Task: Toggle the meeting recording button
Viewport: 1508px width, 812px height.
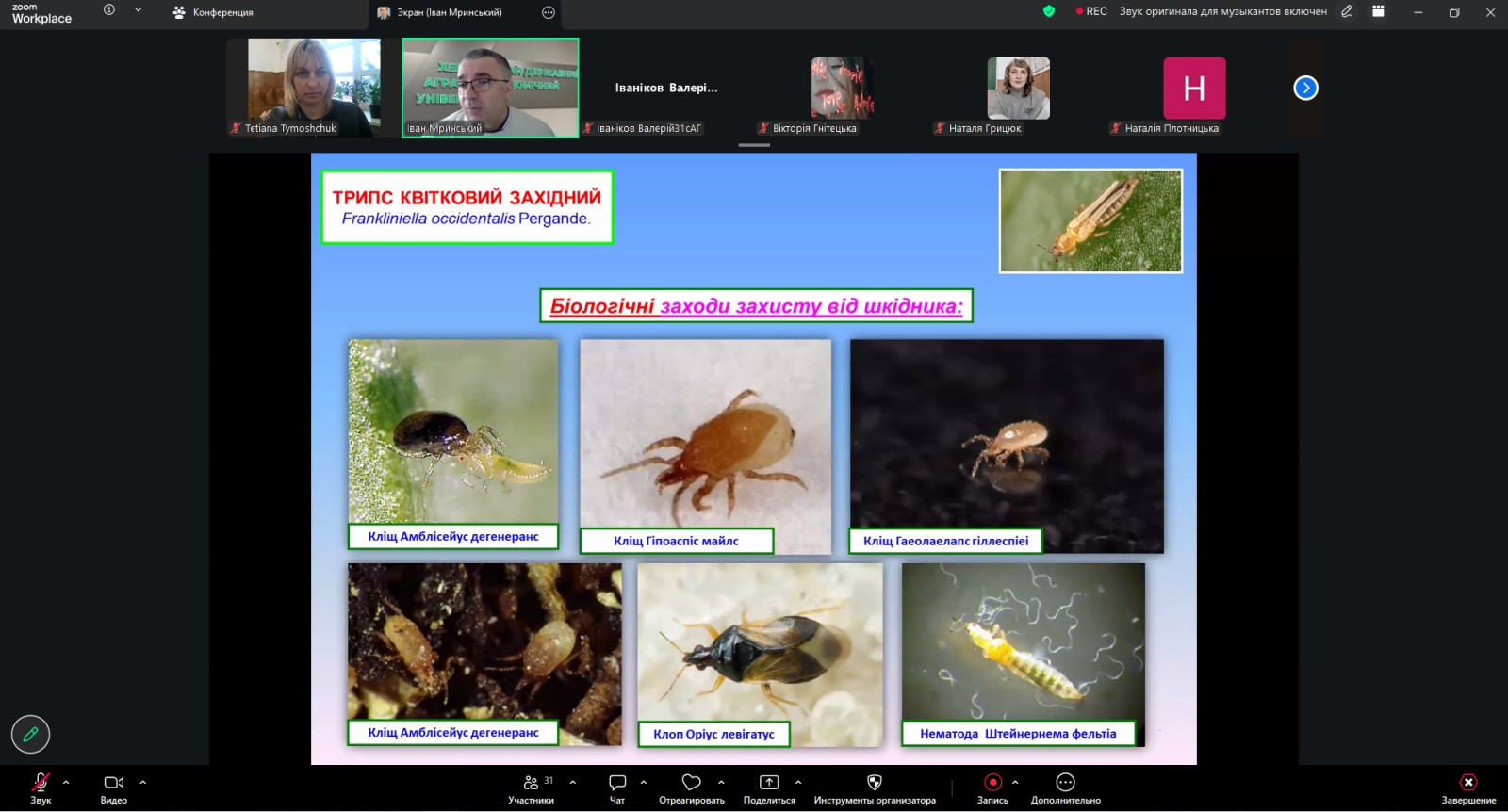Action: click(992, 788)
